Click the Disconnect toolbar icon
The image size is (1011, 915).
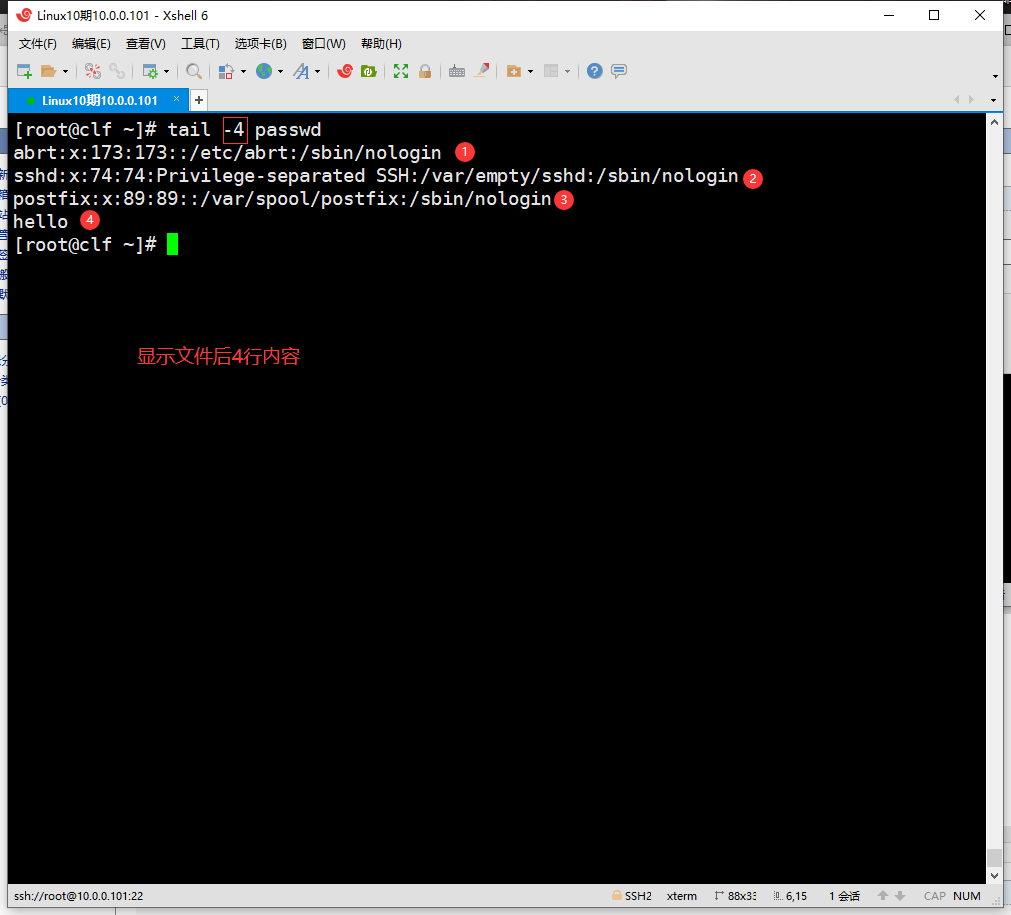[x=93, y=71]
